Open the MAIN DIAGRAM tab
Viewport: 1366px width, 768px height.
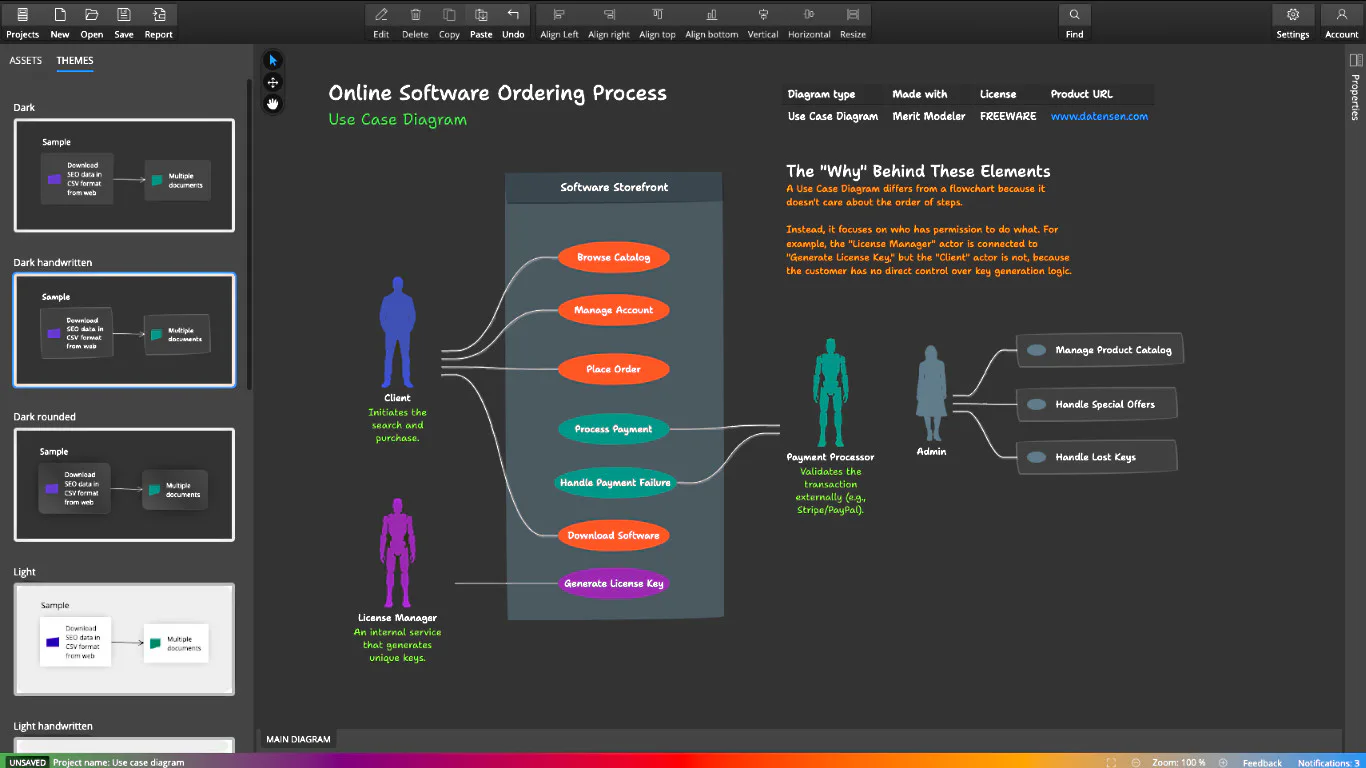(x=298, y=739)
